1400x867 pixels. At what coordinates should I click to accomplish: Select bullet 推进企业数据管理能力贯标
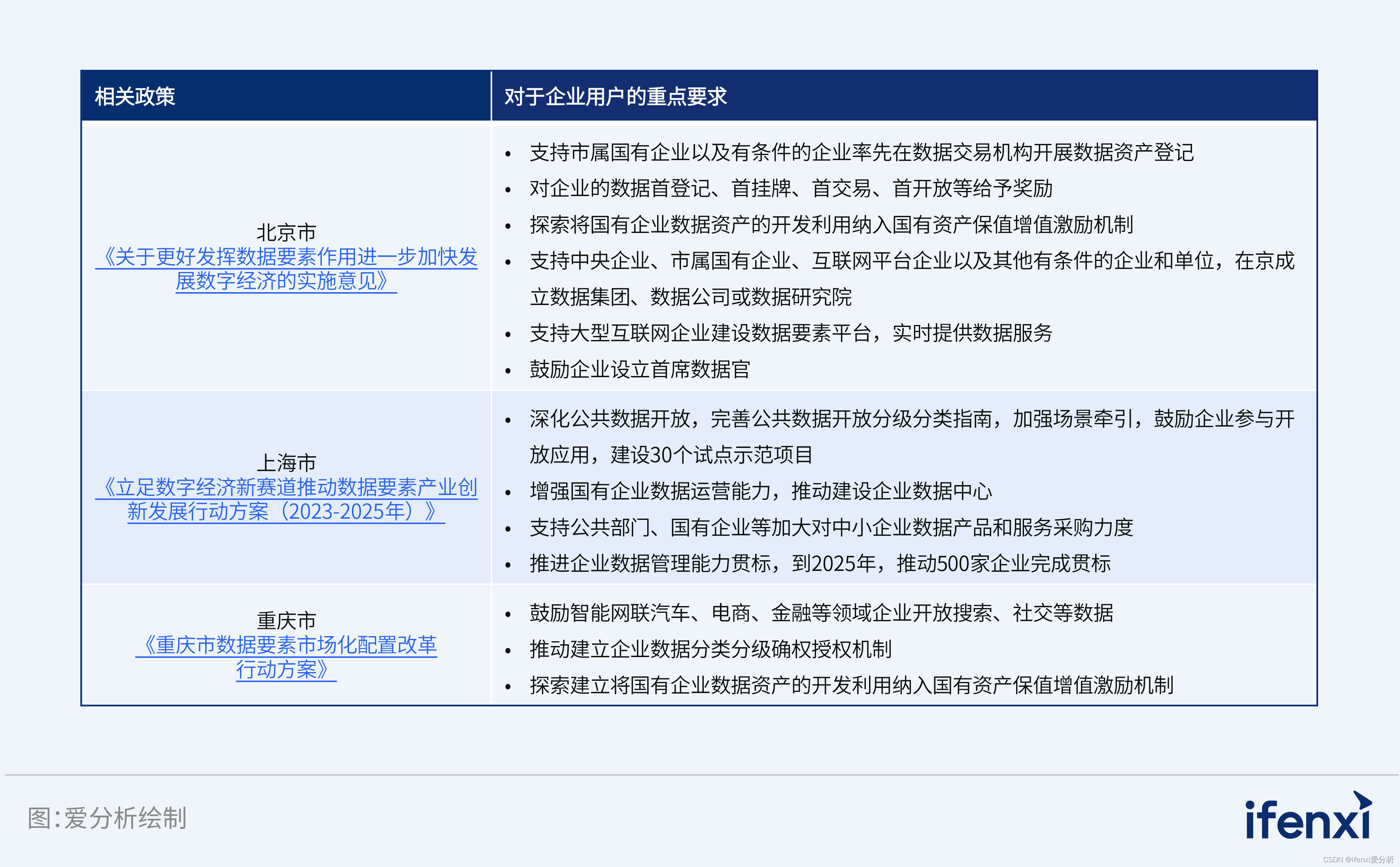coord(820,564)
